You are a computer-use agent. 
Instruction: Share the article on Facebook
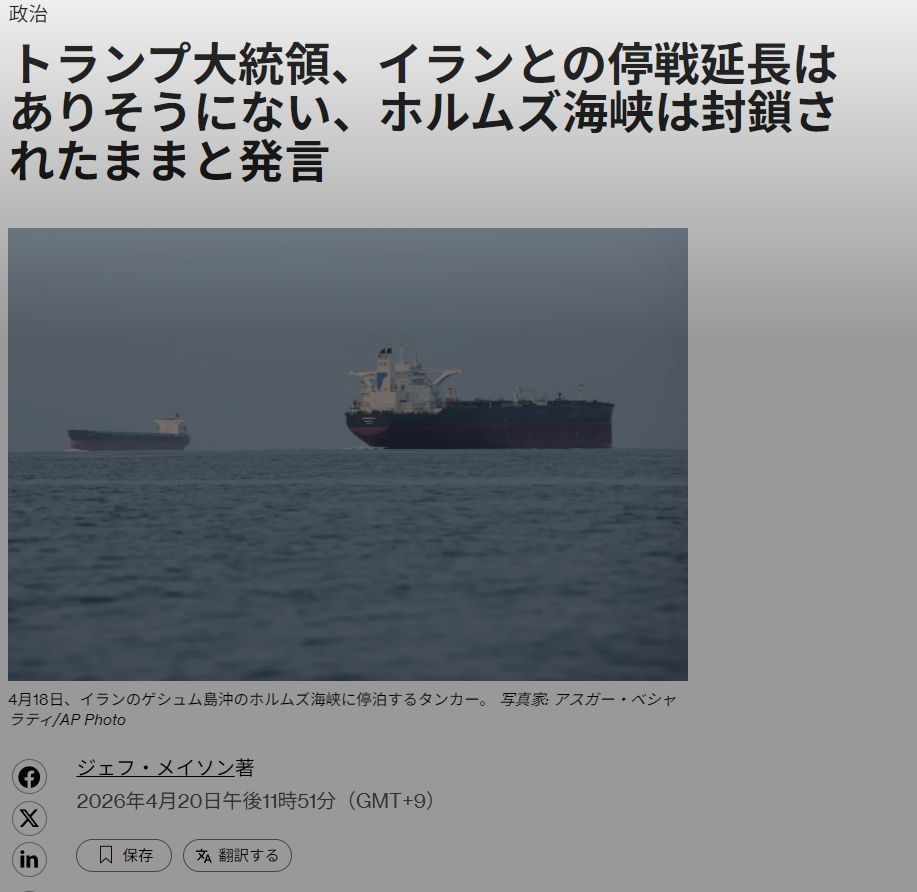click(x=29, y=777)
